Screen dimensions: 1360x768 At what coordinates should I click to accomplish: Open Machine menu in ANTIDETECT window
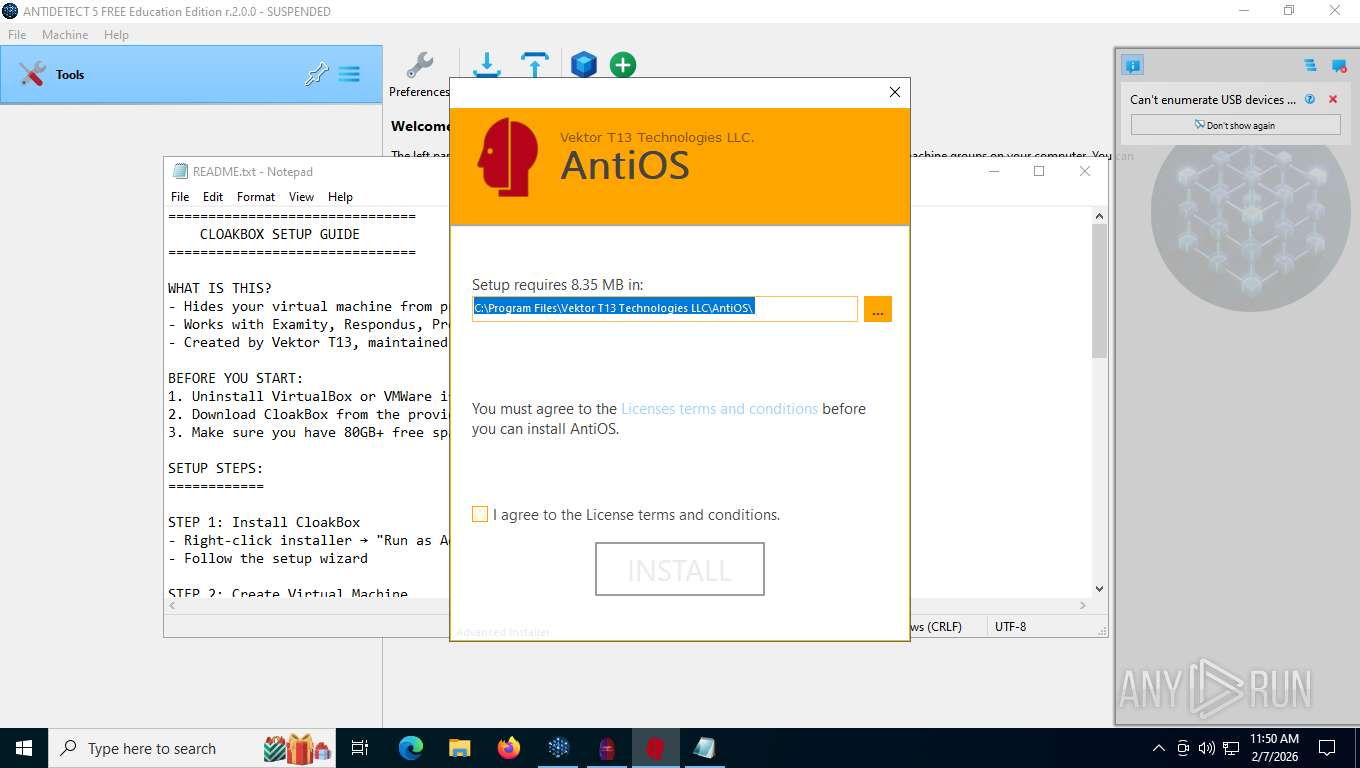tap(65, 34)
